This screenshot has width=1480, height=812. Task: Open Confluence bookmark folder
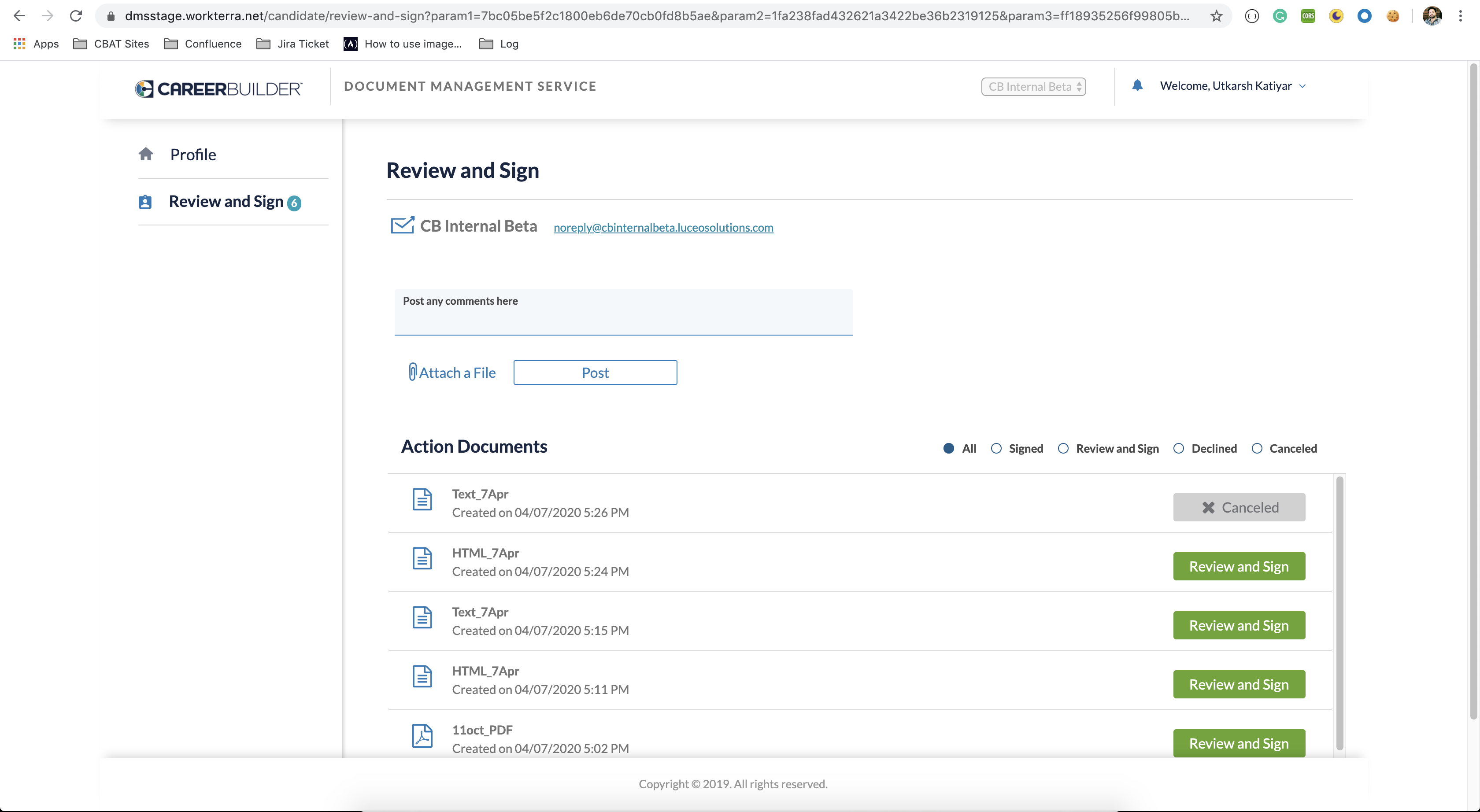(203, 44)
